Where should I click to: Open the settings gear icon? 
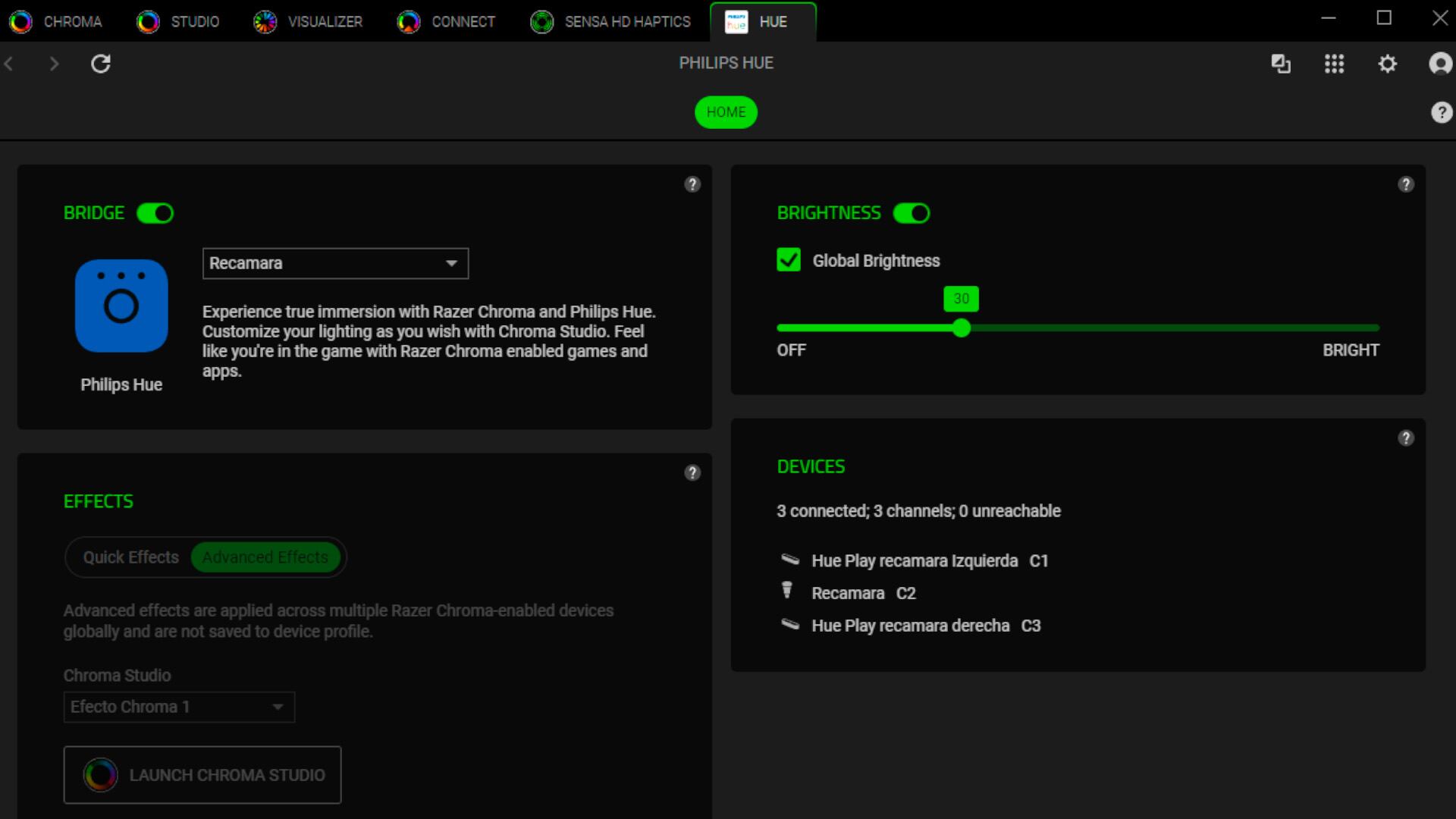coord(1387,64)
